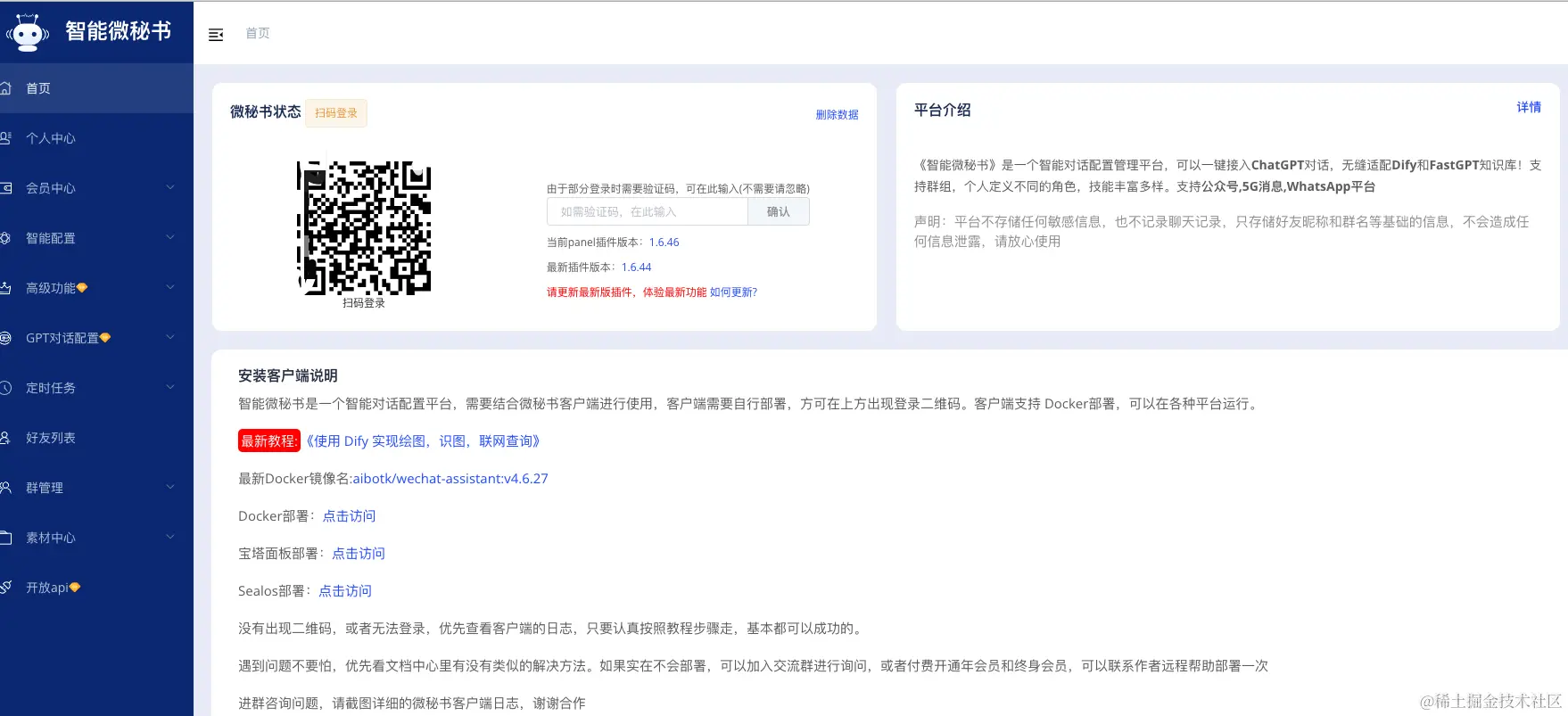
Task: Click the 平台介绍 heading
Action: (x=943, y=111)
